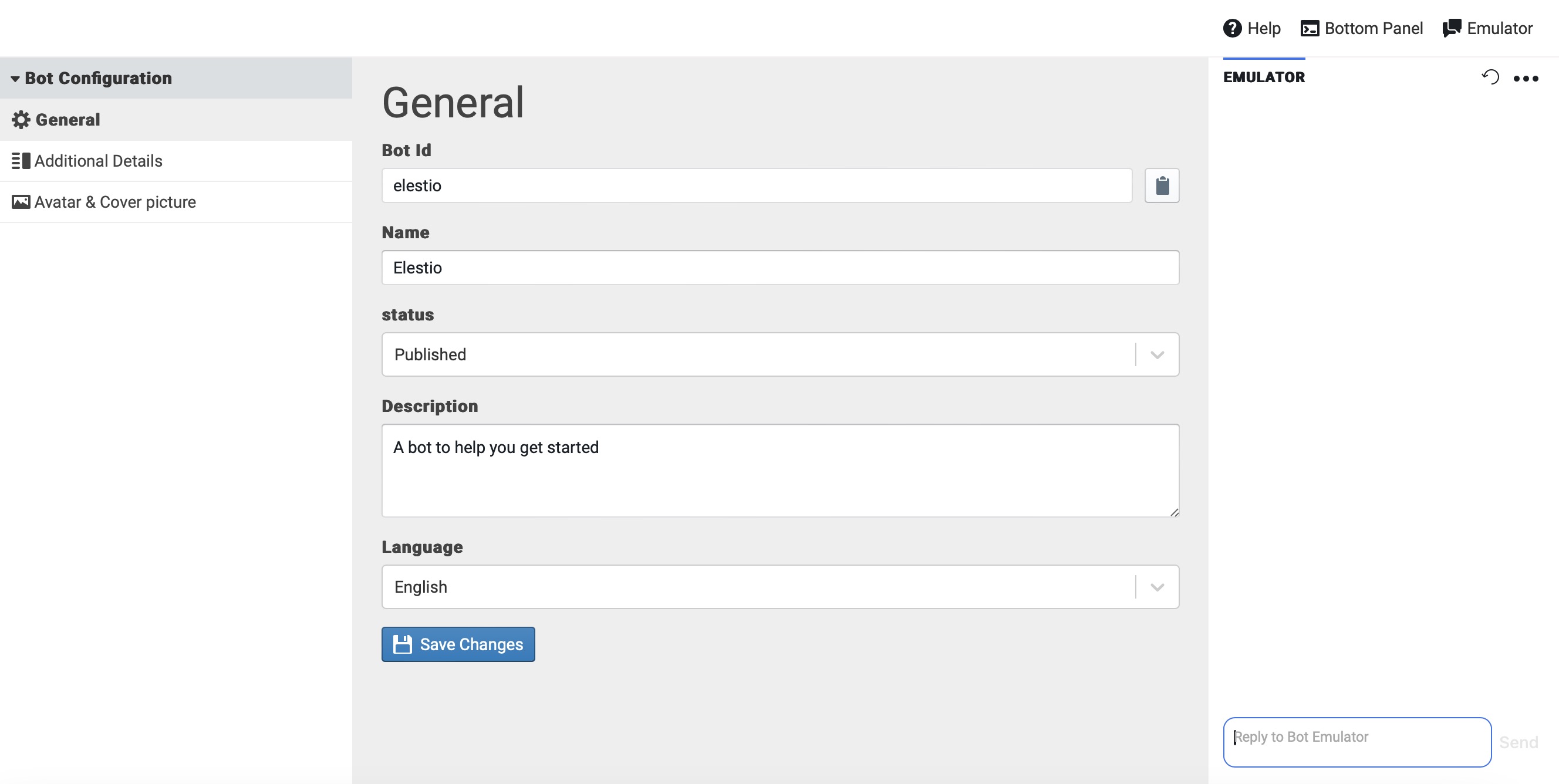Open the status dropdown menu
The image size is (1559, 784).
[1155, 354]
